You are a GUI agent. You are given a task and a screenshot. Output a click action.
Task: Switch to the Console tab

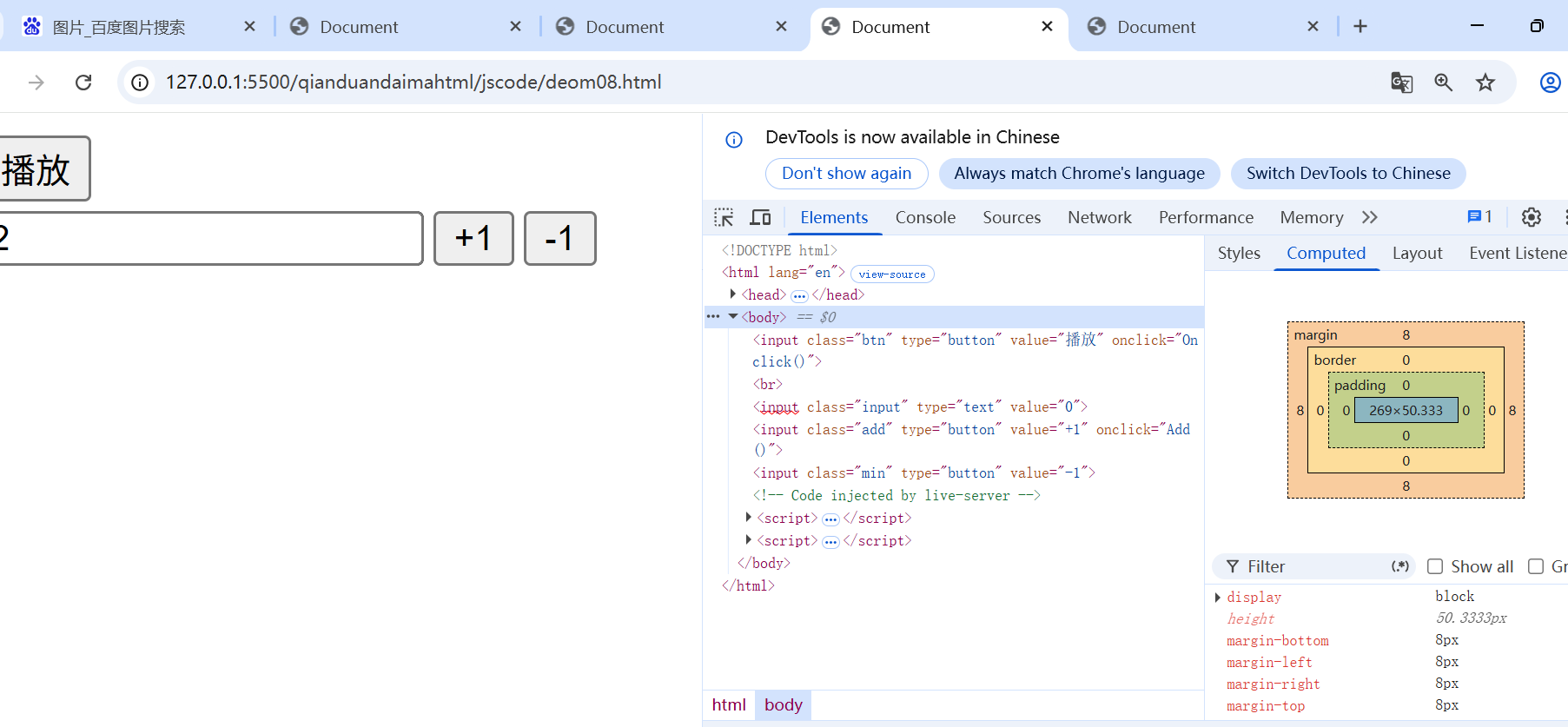tap(925, 217)
